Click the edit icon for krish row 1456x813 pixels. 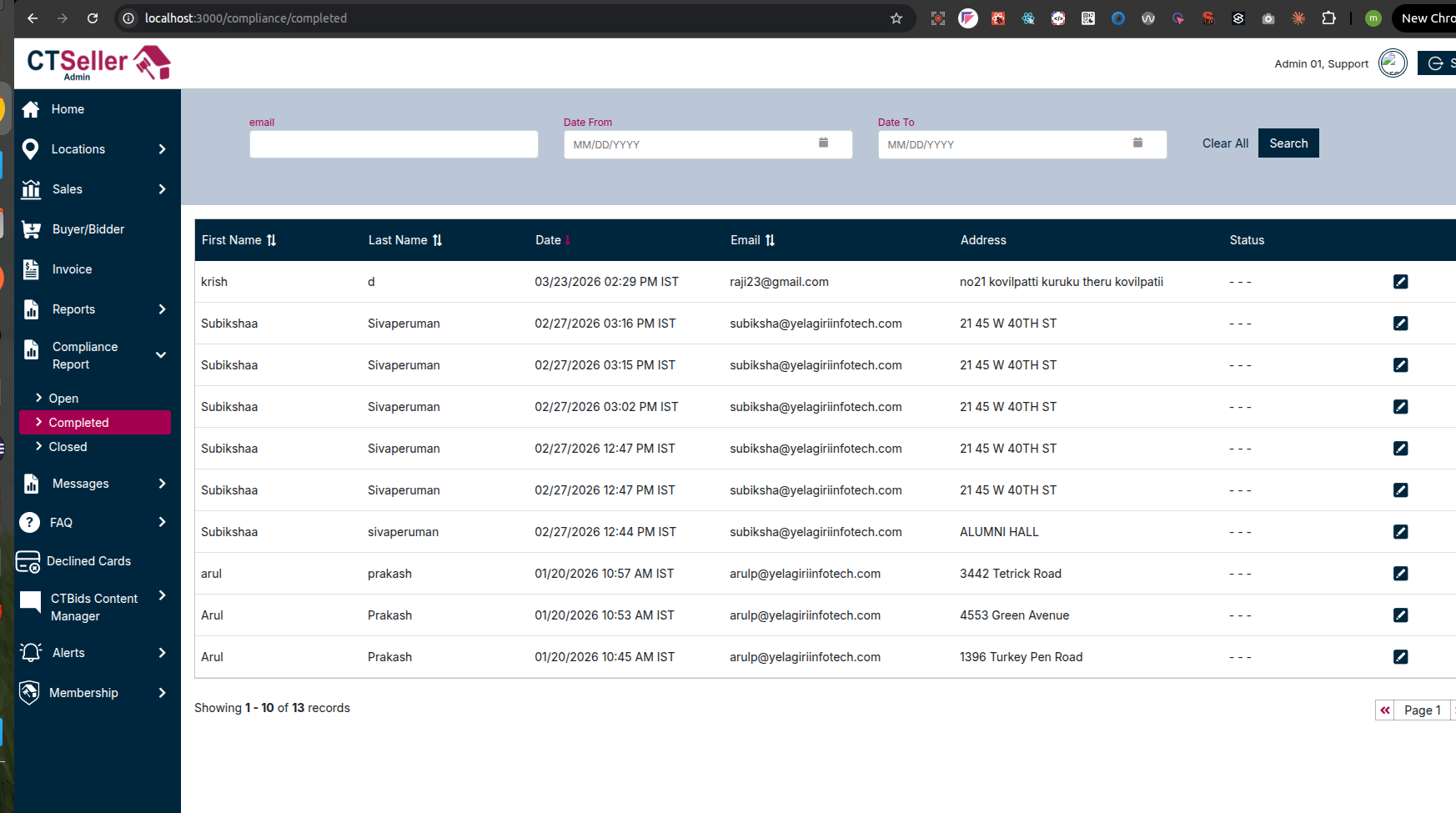click(1400, 282)
